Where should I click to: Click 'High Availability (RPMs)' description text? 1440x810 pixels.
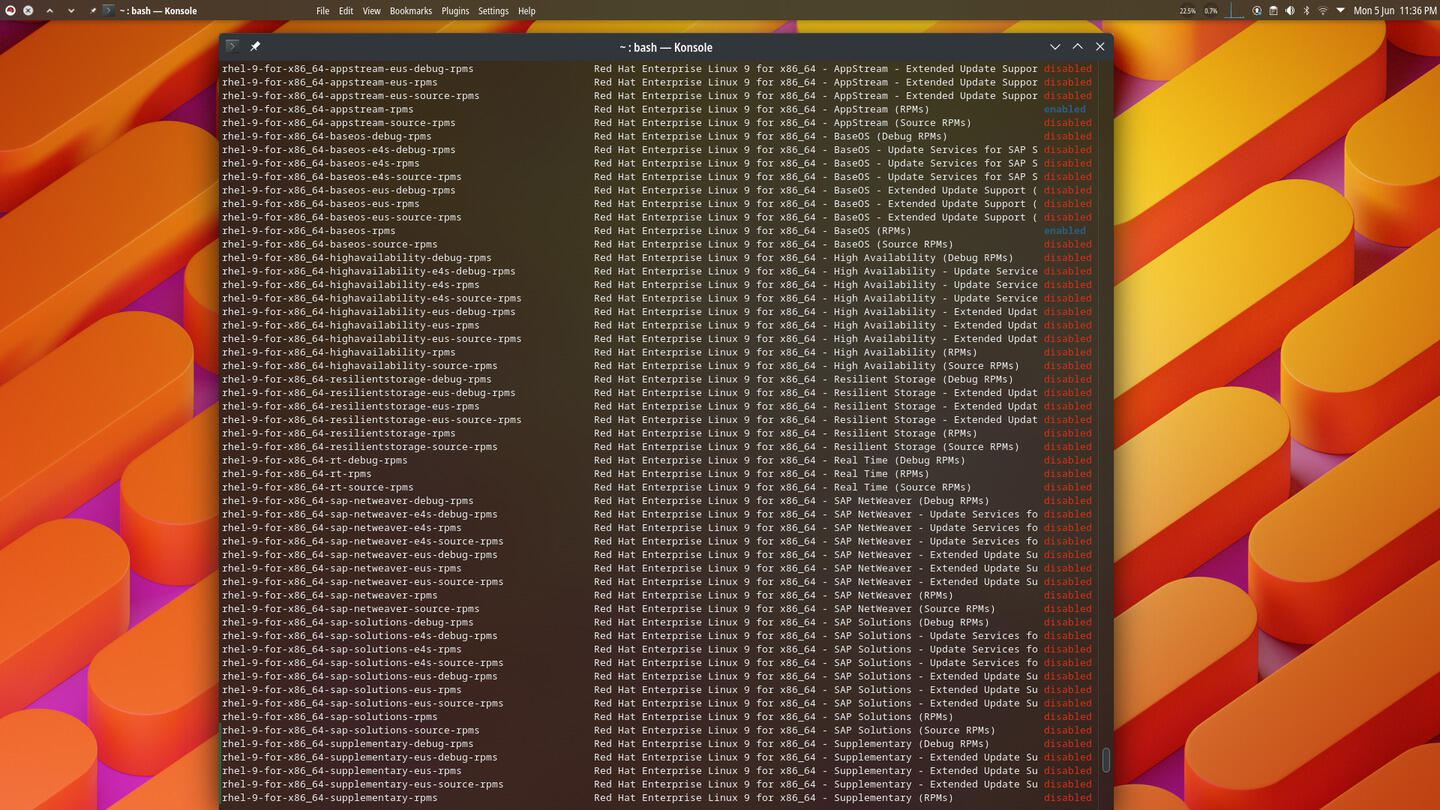click(906, 352)
